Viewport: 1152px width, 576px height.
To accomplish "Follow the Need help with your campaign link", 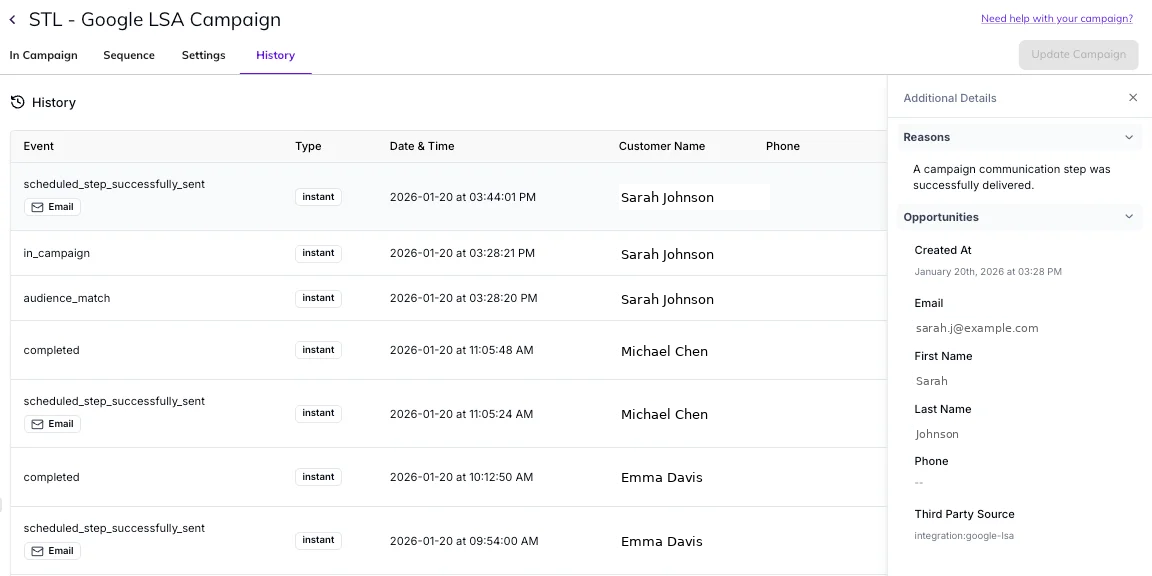I will click(x=1057, y=18).
